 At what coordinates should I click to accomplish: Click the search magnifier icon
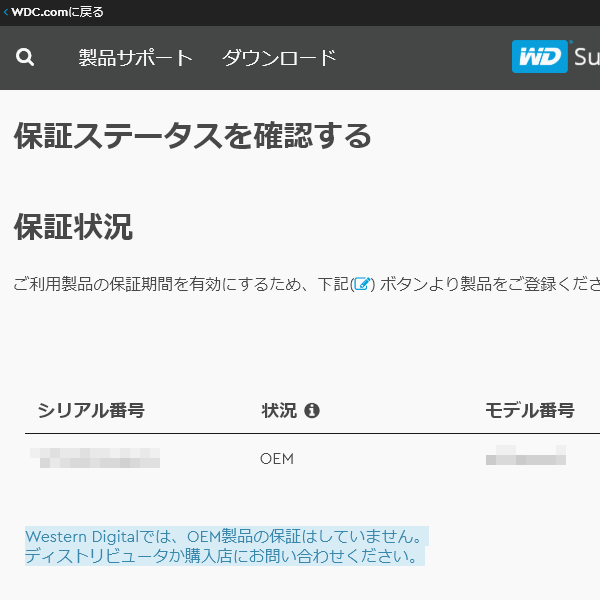click(x=25, y=57)
